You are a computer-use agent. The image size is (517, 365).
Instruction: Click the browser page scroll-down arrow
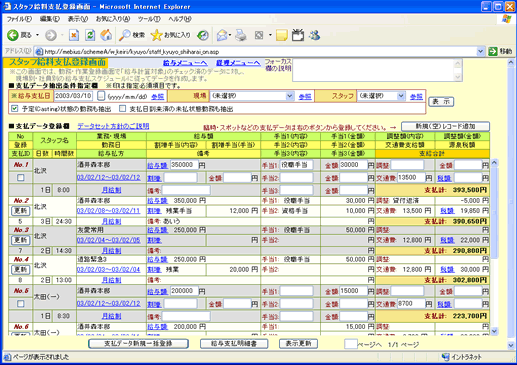(x=510, y=345)
